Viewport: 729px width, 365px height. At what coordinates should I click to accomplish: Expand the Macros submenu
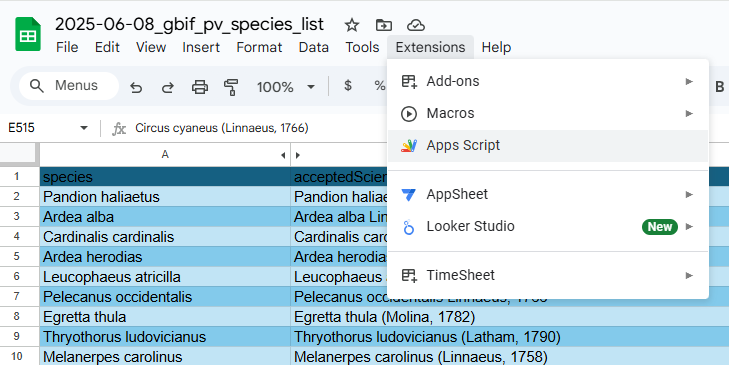tap(548, 113)
